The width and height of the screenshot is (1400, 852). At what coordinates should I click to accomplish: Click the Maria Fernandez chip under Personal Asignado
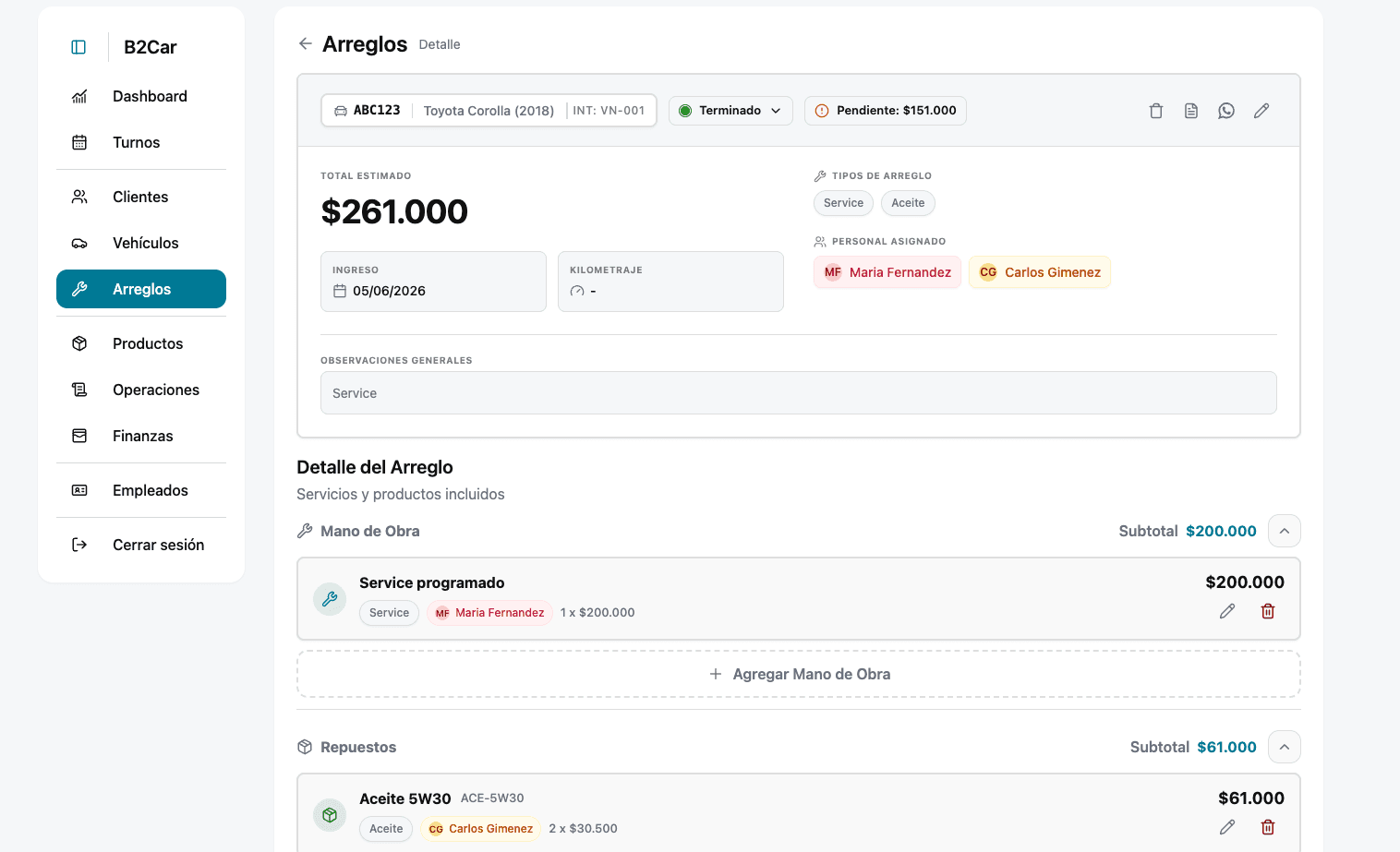click(x=887, y=272)
